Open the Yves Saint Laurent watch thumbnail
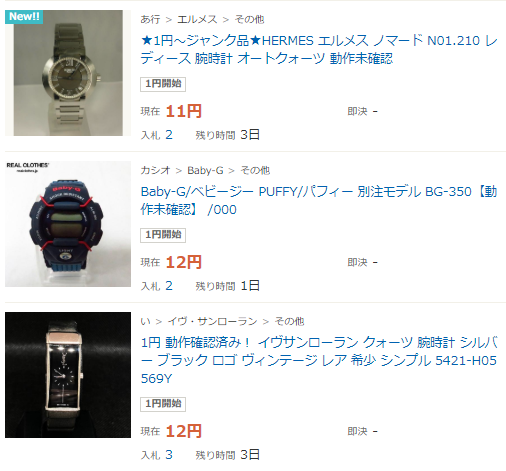The image size is (506, 471). tap(68, 375)
